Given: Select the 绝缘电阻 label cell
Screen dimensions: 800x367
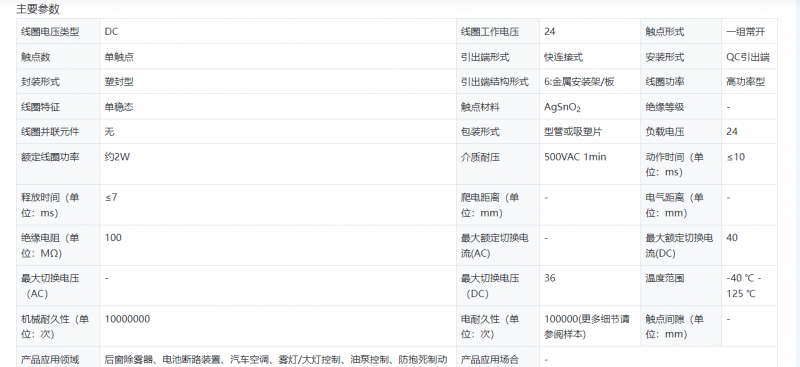Looking at the screenshot, I should point(58,246).
